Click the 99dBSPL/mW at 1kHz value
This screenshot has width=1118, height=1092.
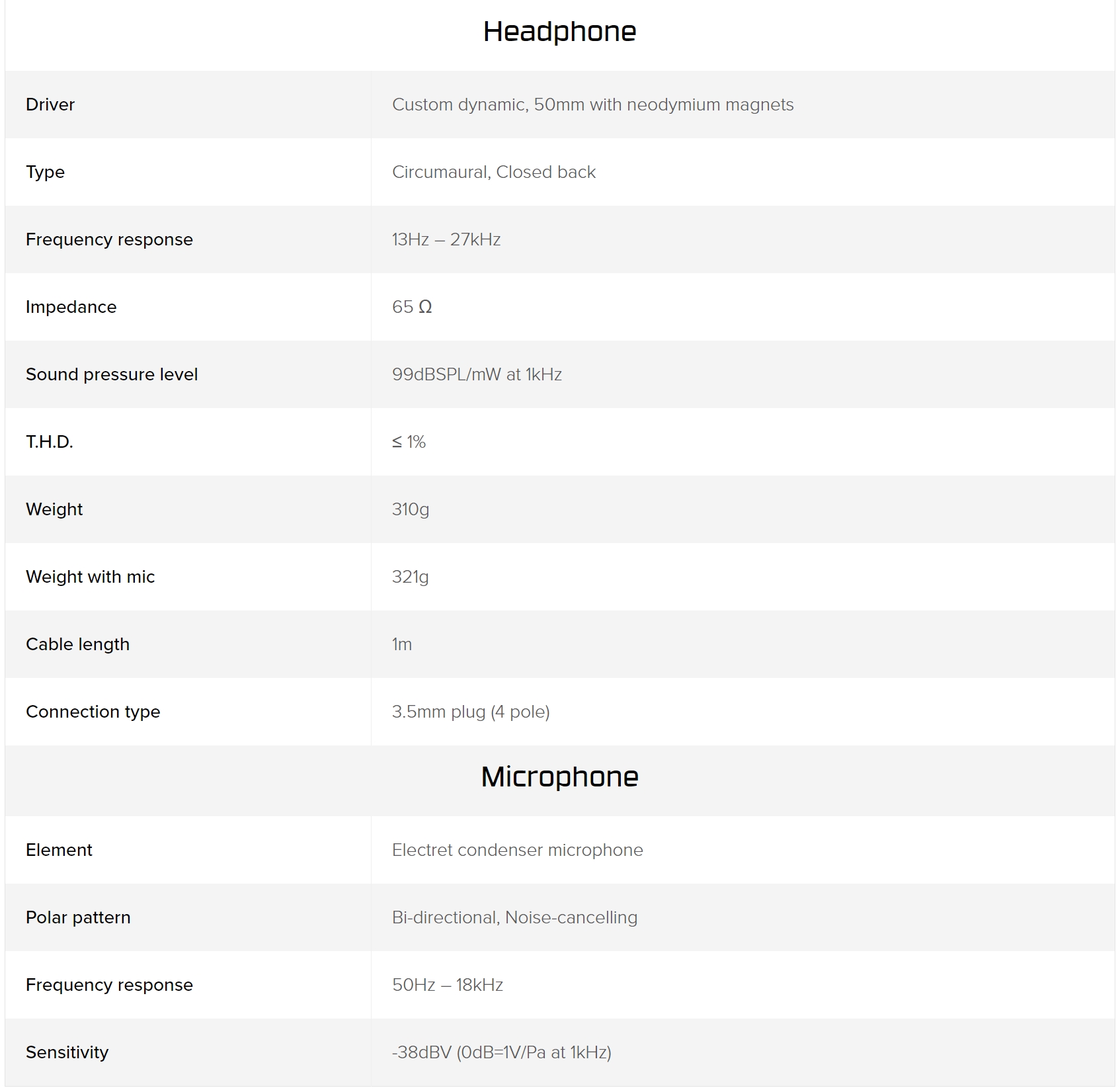point(477,374)
